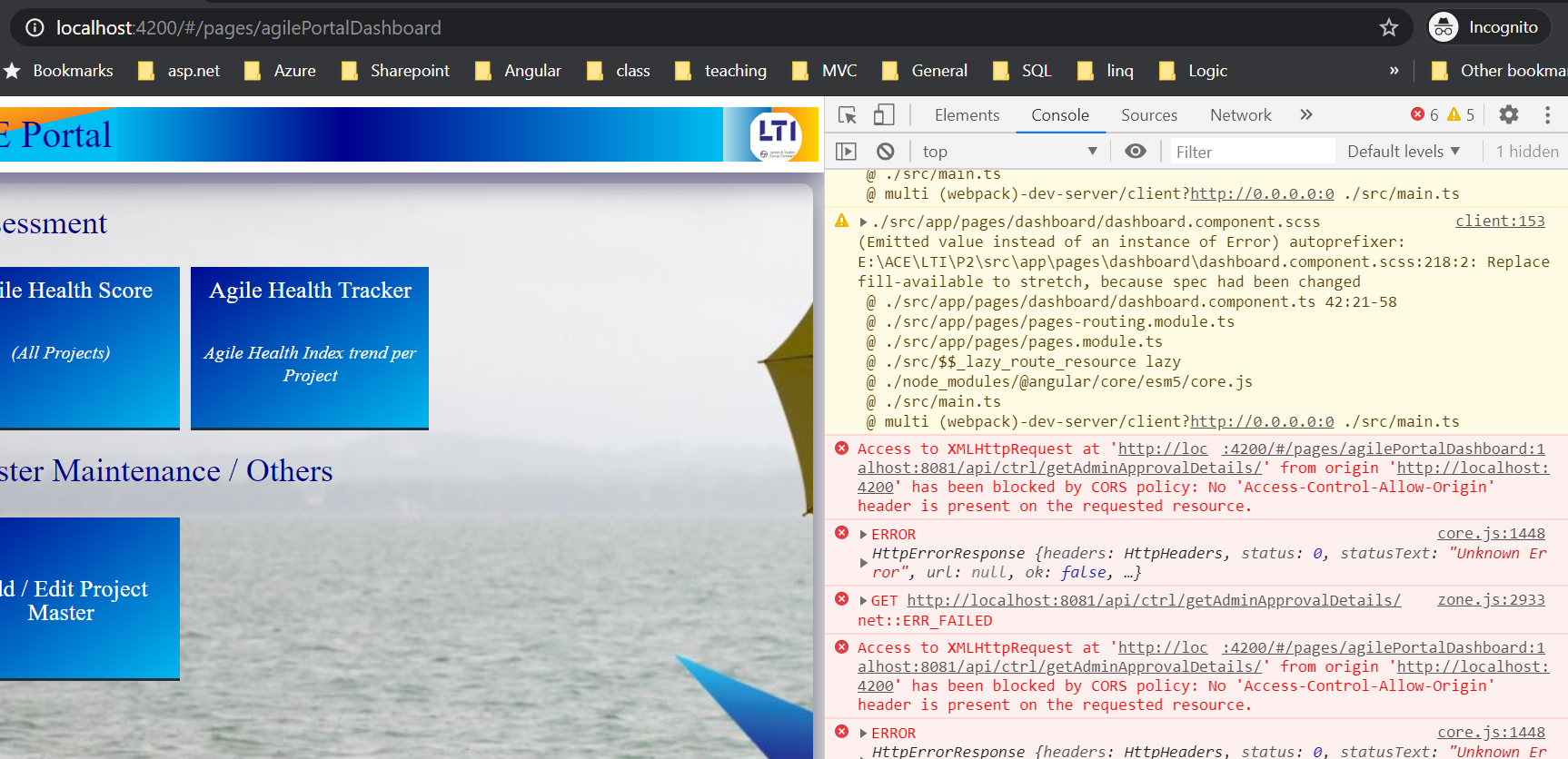Image resolution: width=1568 pixels, height=759 pixels.
Task: Open the Bookmarks item in bookmarks bar
Action: coord(60,71)
